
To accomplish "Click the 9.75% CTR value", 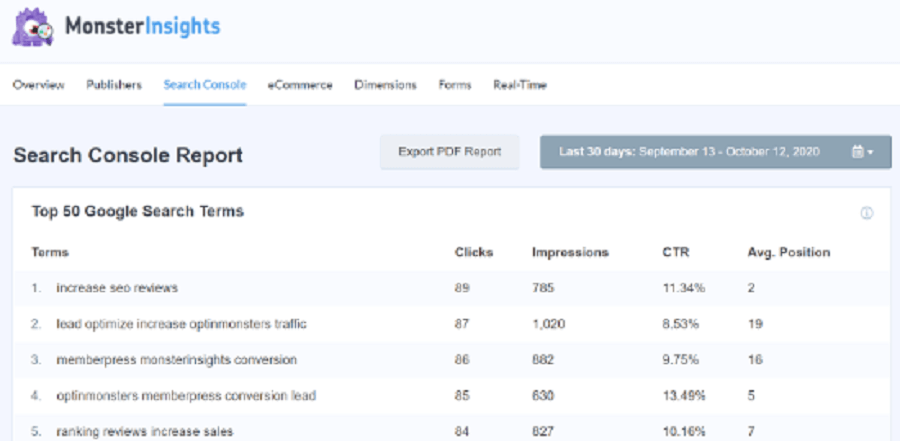I will (x=681, y=360).
